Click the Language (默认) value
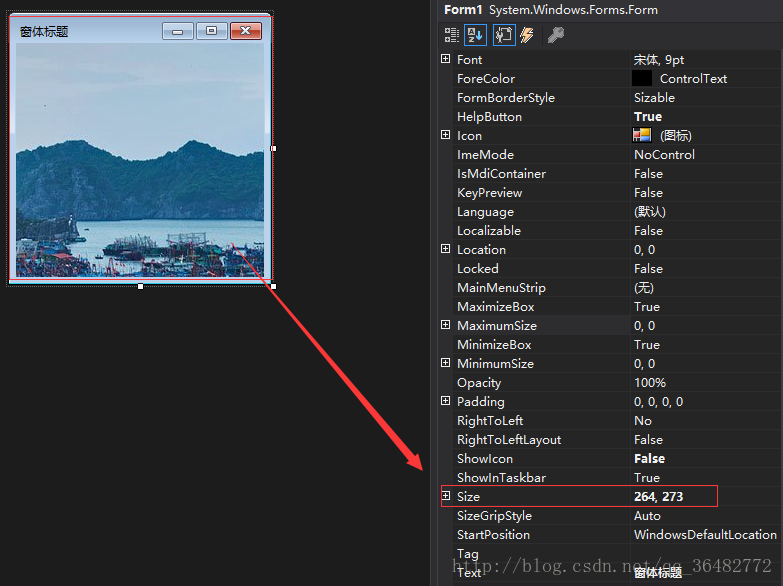This screenshot has width=783, height=586. pos(650,212)
